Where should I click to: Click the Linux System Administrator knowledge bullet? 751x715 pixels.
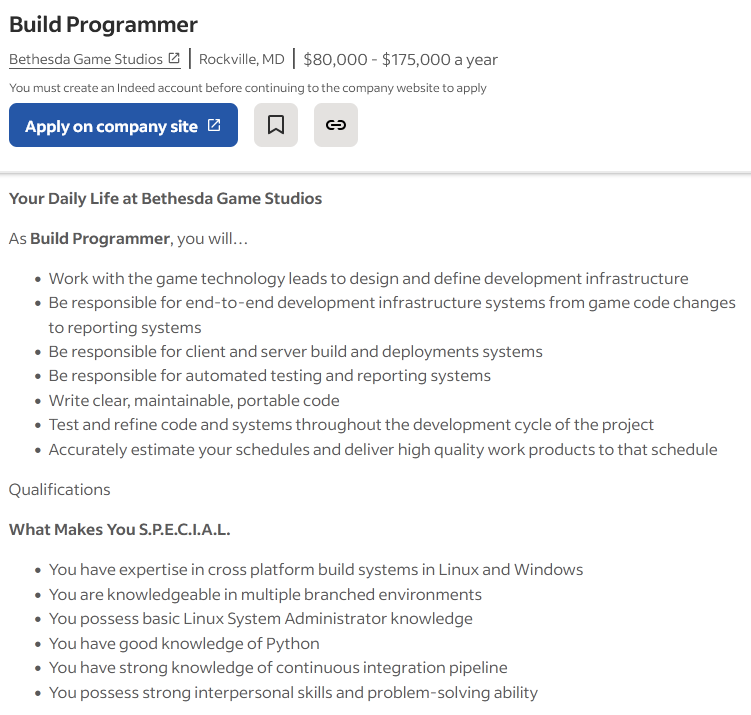[260, 618]
